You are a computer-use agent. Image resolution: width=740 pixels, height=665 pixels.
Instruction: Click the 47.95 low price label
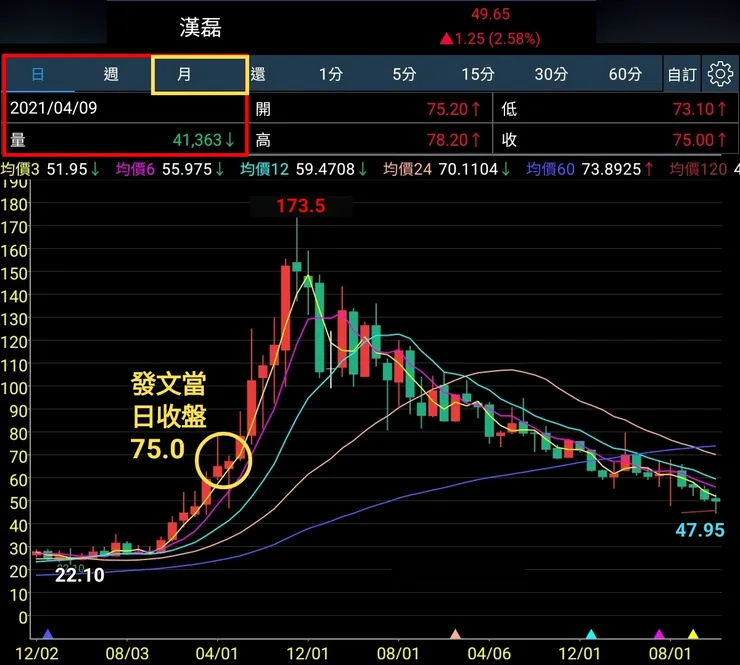pos(700,530)
